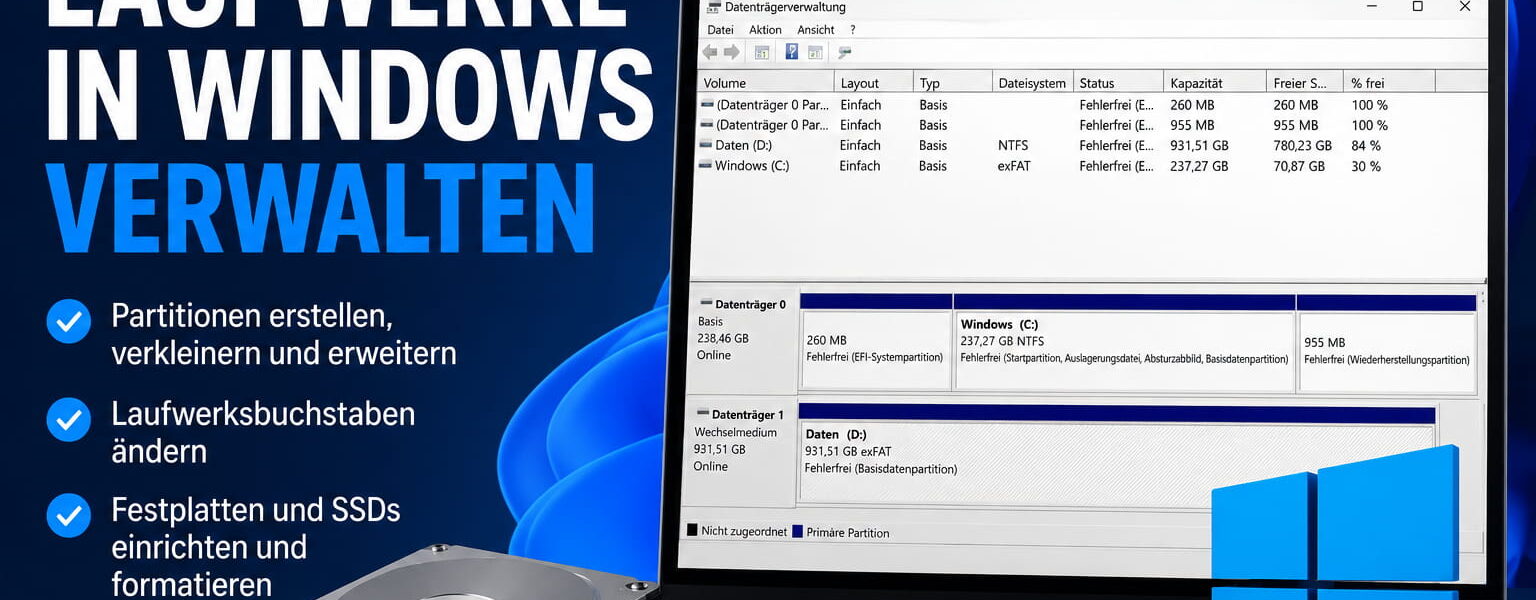1536x600 pixels.
Task: Click the 238,46 GB size under Datenträger 0
Action: [x=723, y=338]
